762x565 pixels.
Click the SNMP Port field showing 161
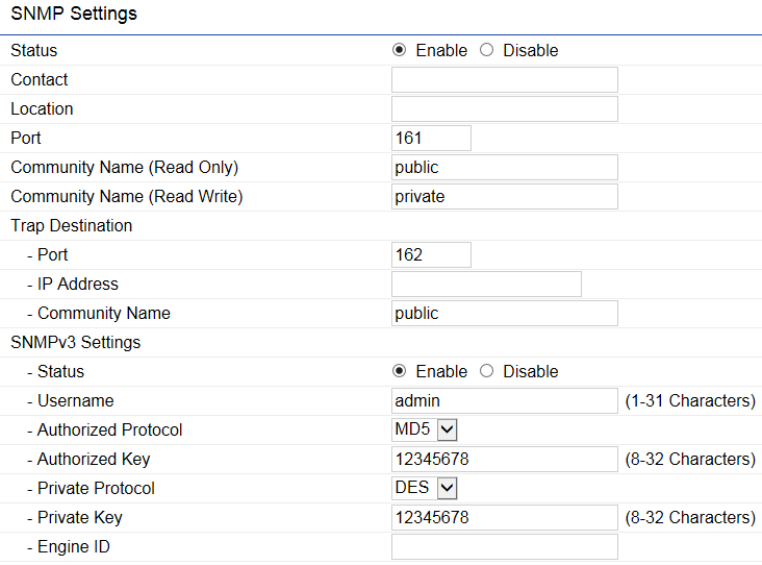click(431, 138)
